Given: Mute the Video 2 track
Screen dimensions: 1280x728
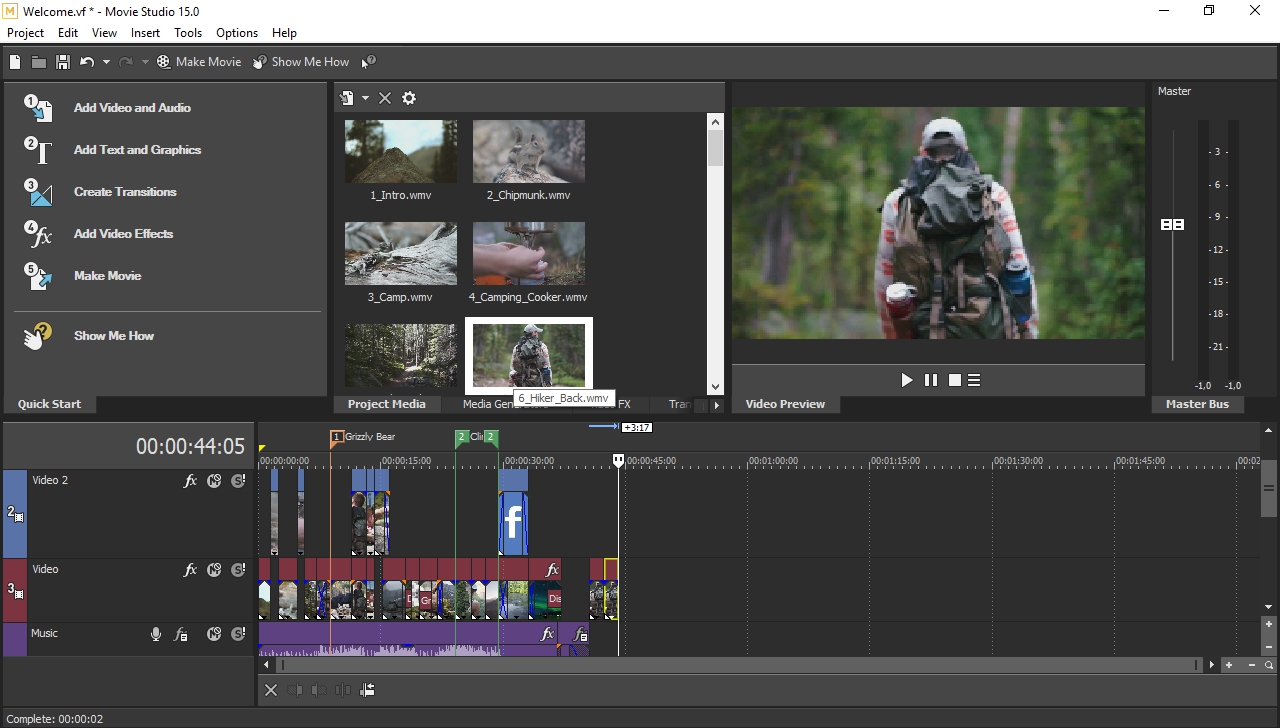Looking at the screenshot, I should tap(214, 481).
